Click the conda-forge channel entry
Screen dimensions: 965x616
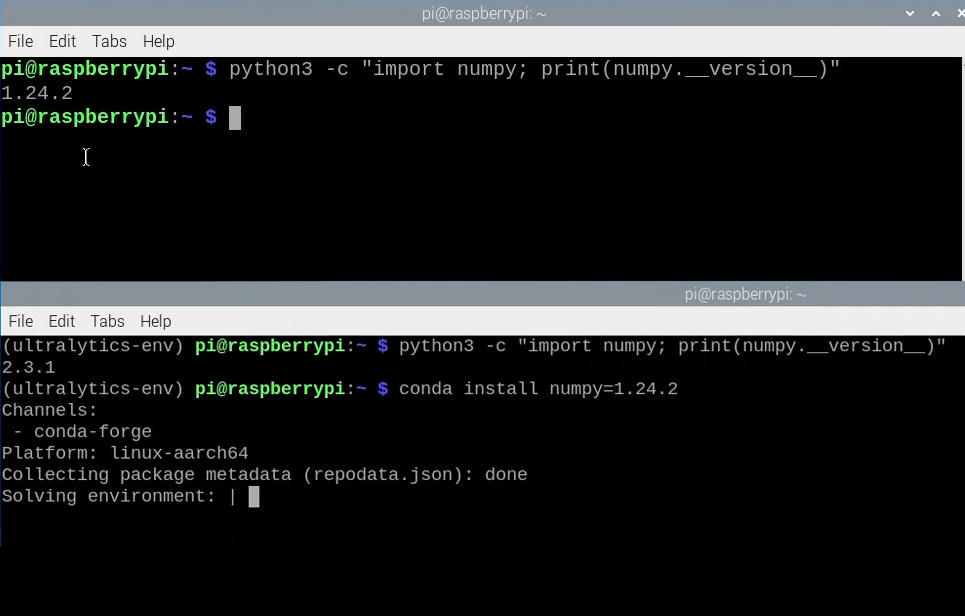92,431
